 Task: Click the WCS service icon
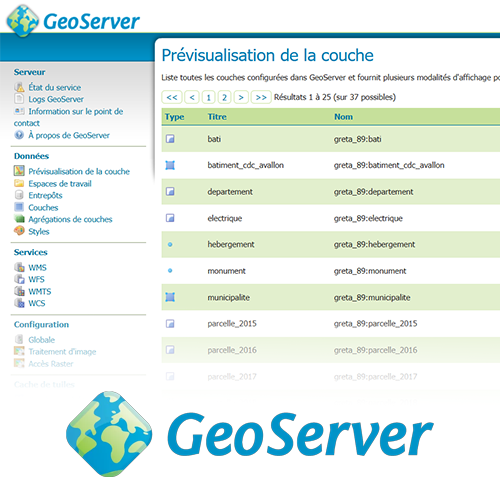(x=19, y=303)
